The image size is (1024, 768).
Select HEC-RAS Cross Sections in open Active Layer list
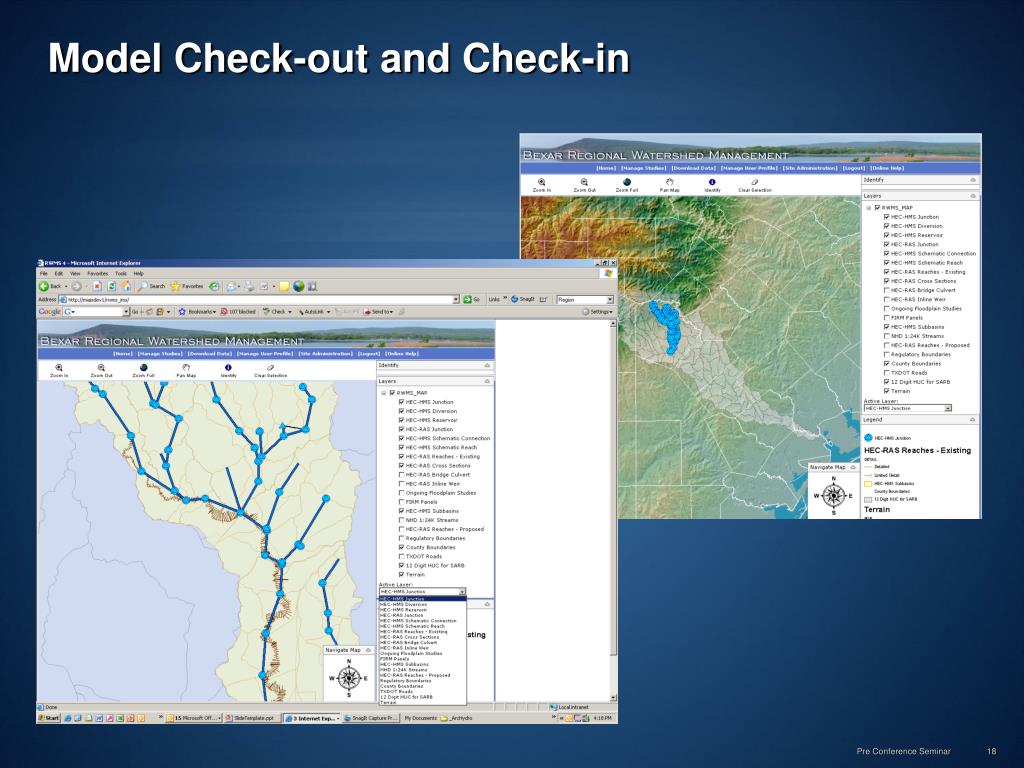point(423,637)
